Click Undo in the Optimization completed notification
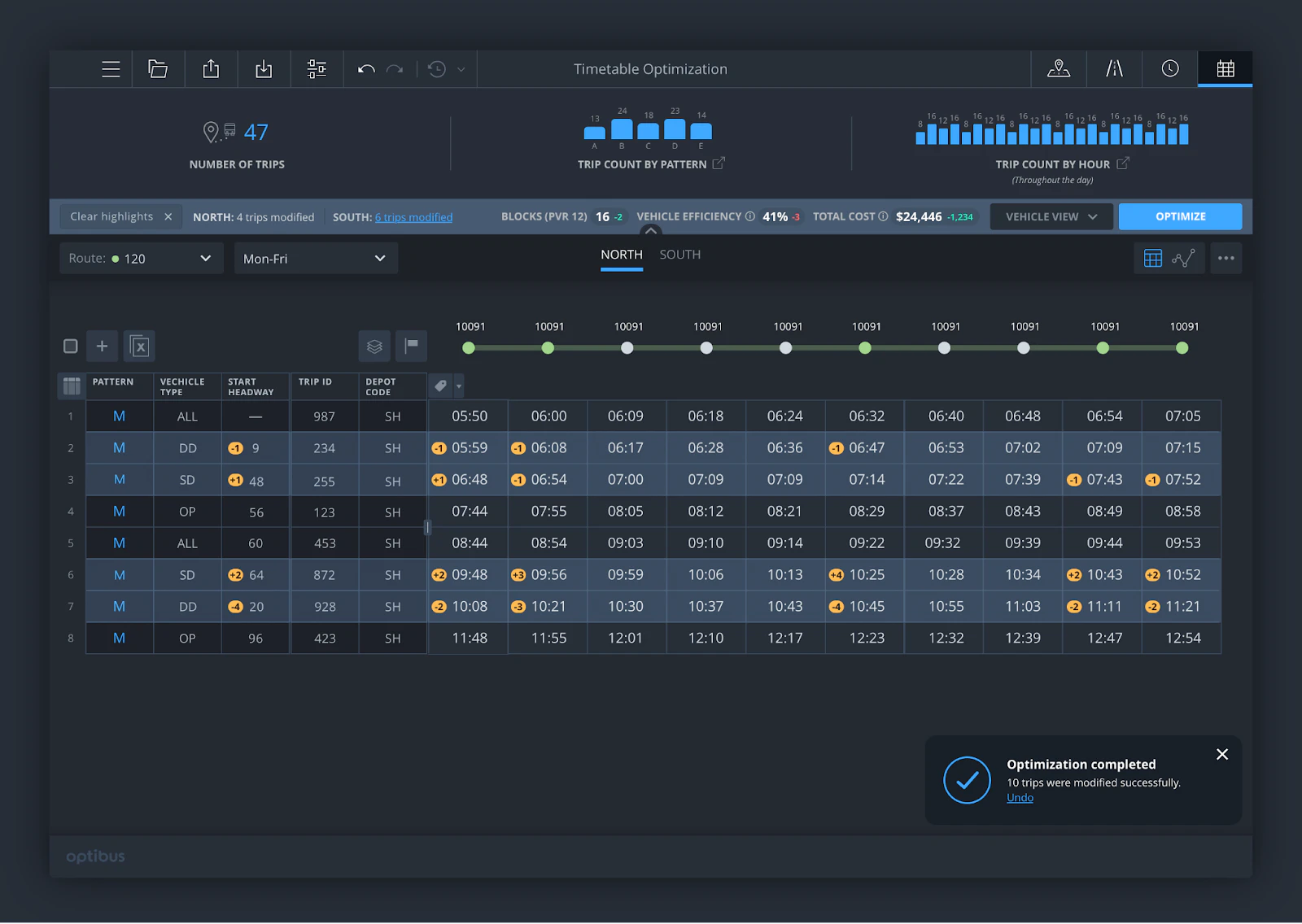Image resolution: width=1302 pixels, height=924 pixels. coord(1019,797)
